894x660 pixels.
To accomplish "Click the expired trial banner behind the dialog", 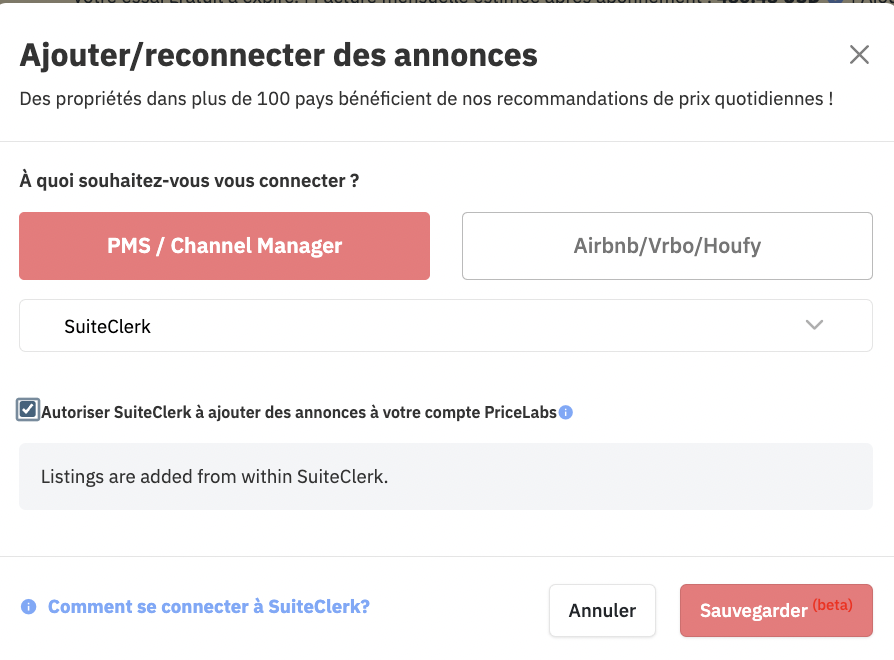I will tap(447, 2).
